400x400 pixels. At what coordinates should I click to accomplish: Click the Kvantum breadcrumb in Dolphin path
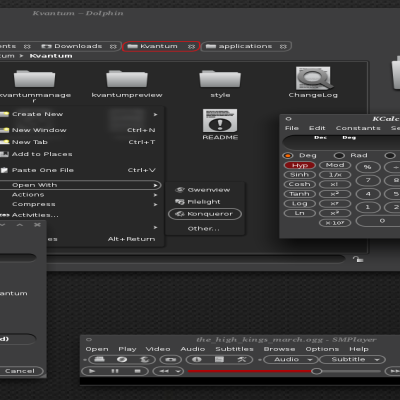click(51, 56)
